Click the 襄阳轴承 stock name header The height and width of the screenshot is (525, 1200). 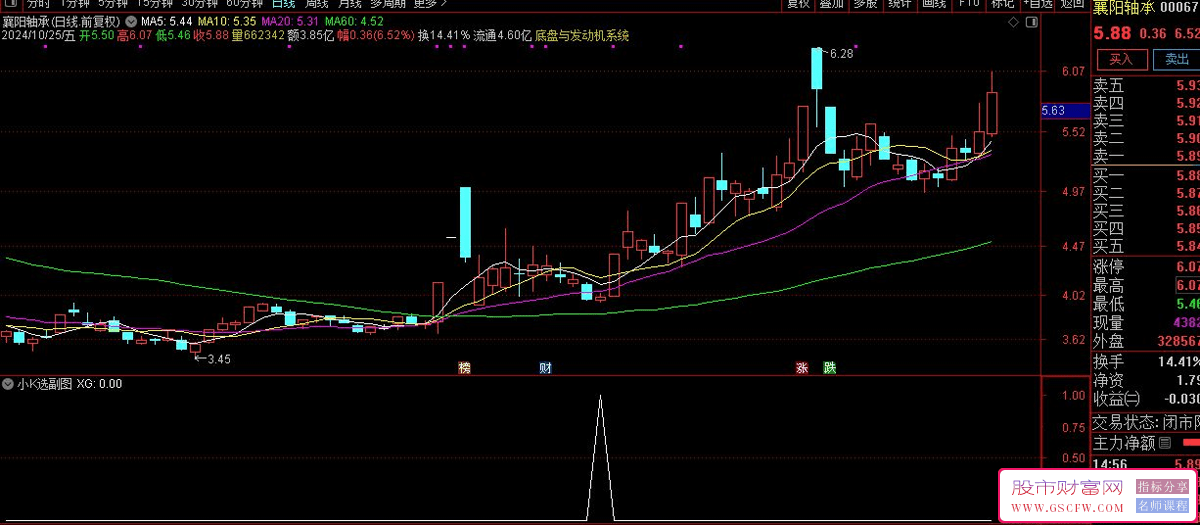1125,9
